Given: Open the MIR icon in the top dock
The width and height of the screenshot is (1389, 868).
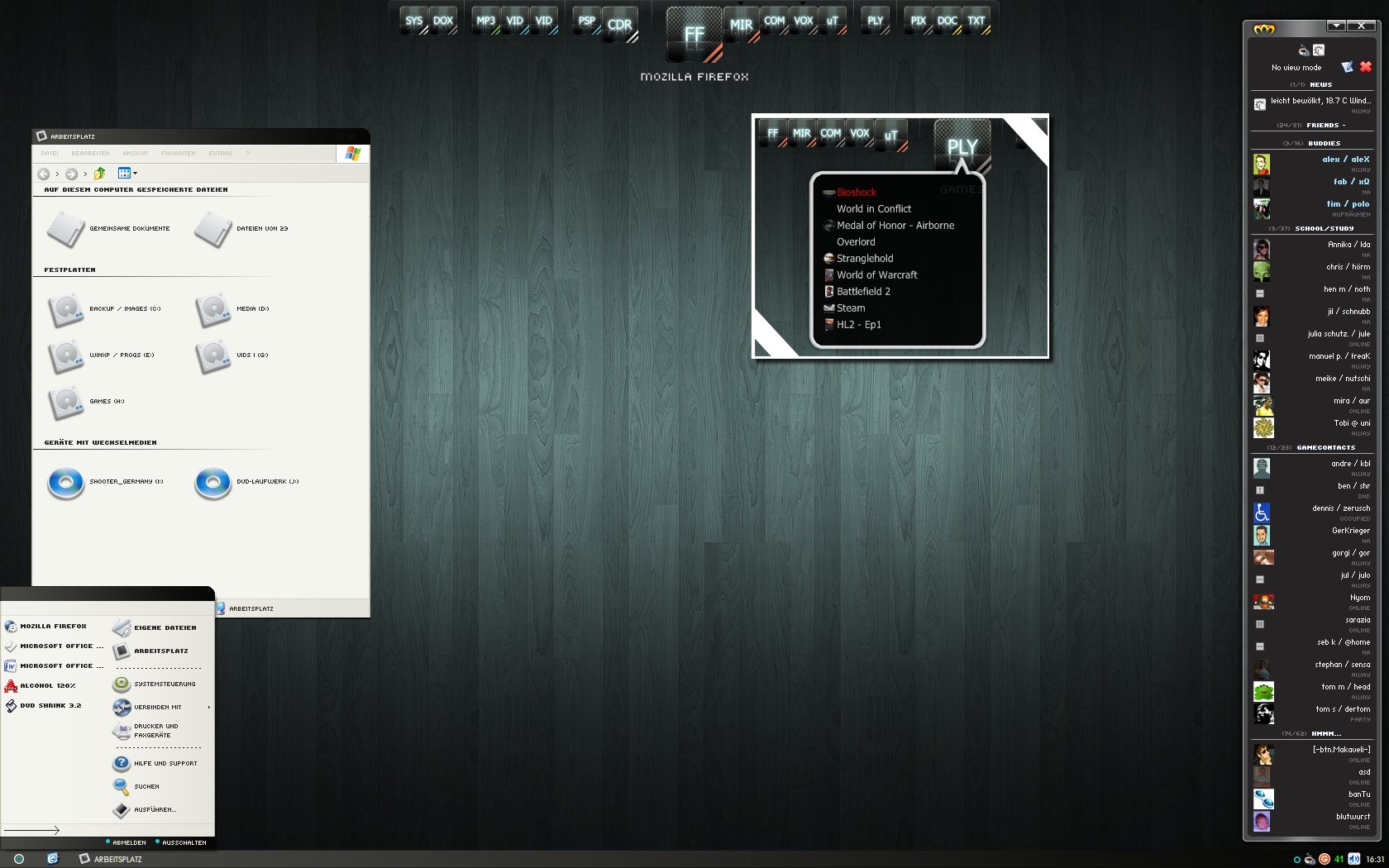Looking at the screenshot, I should point(741,24).
